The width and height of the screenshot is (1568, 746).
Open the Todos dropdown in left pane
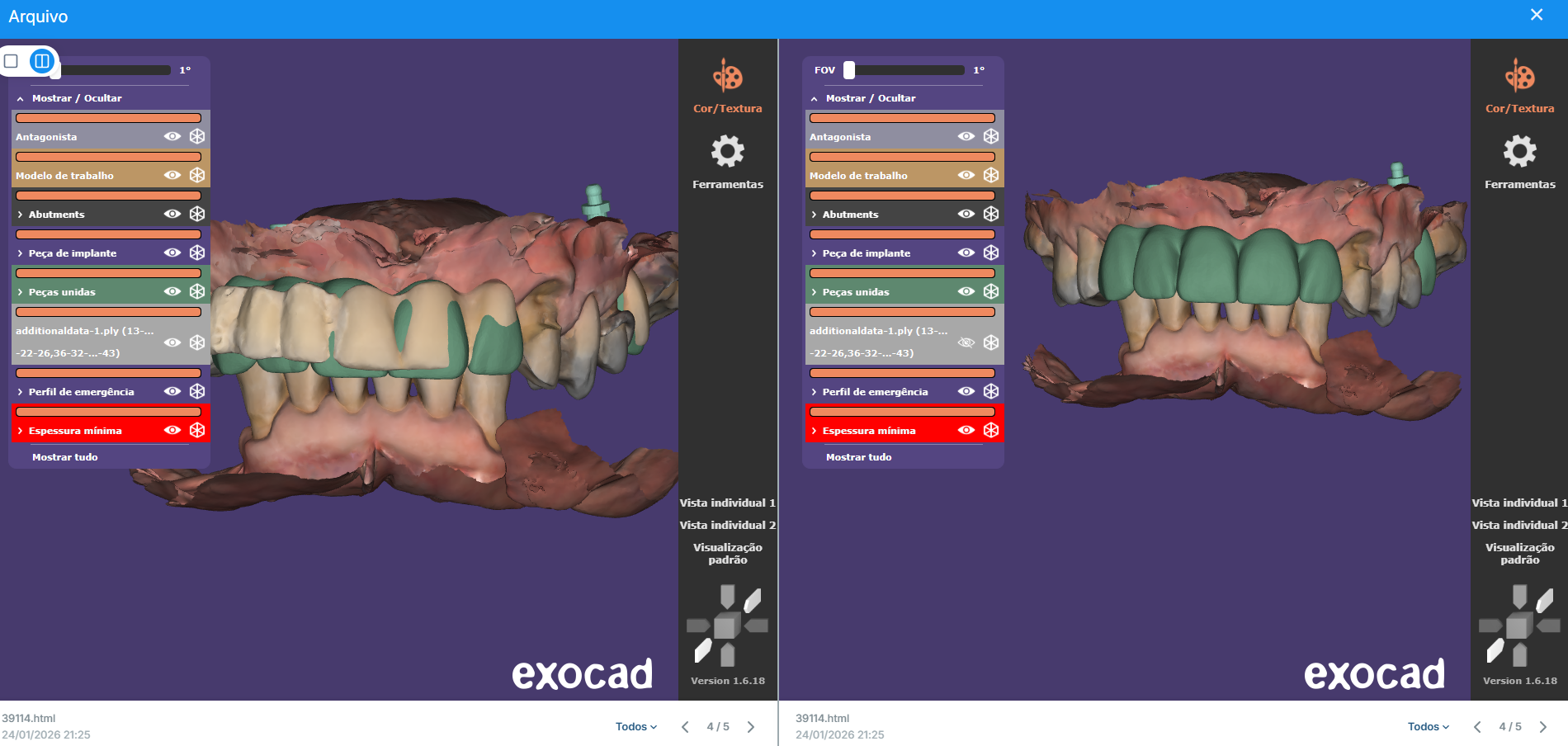tap(635, 727)
